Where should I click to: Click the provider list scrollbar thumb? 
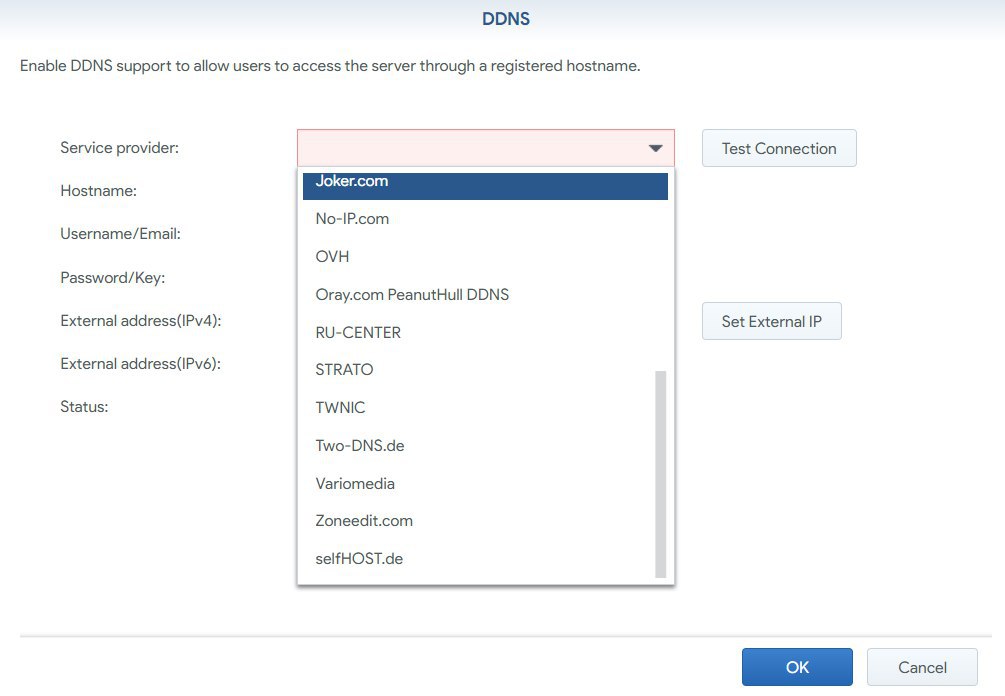(661, 474)
